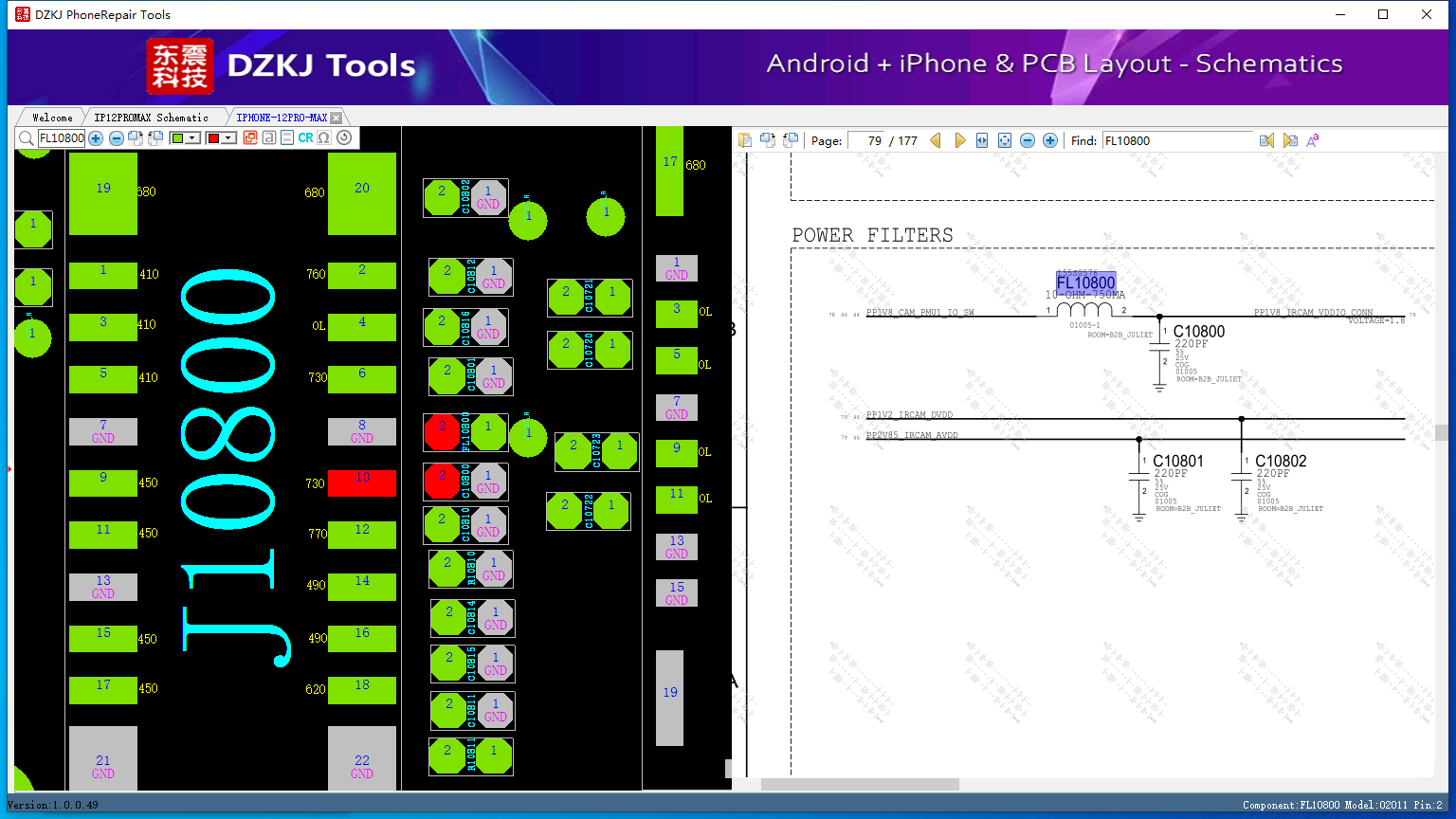This screenshot has height=819, width=1456.
Task: Fit the whole schematic page in view
Action: [1005, 140]
